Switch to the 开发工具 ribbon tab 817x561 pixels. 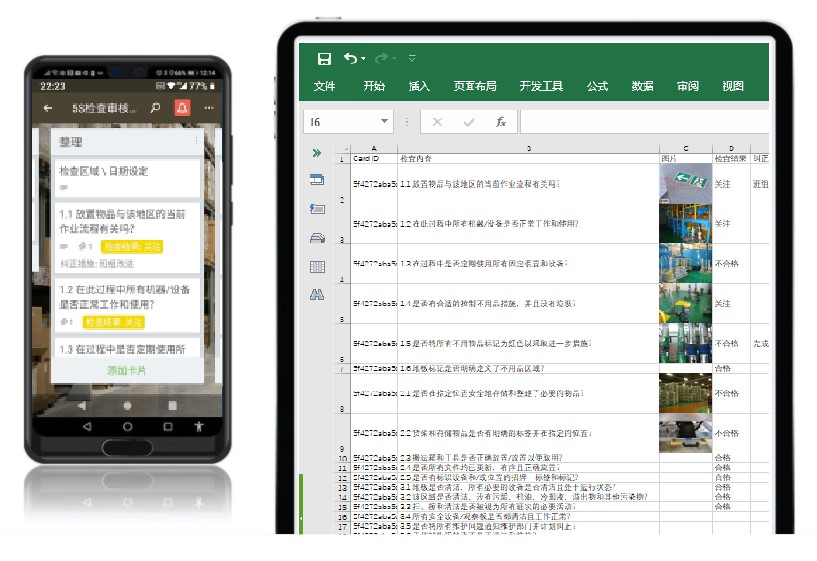click(541, 87)
